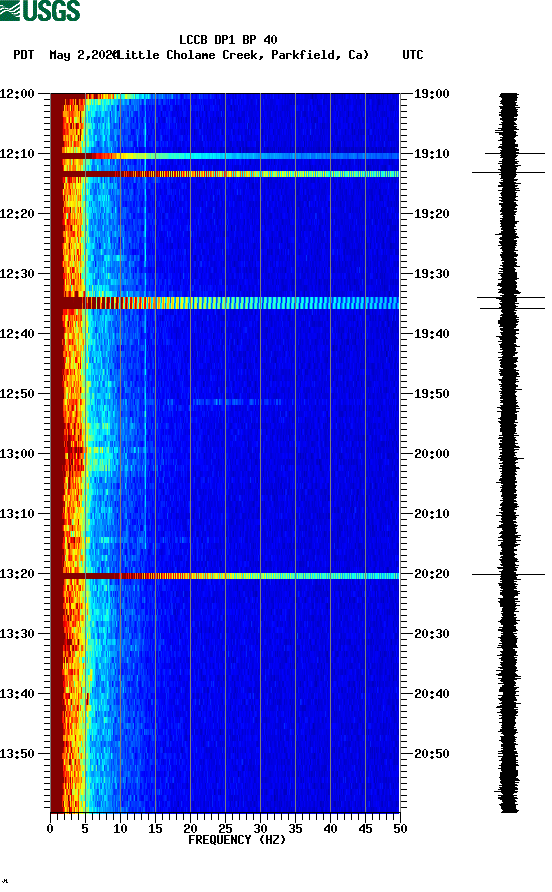Click the 5 Hz frequency axis label

[85, 829]
